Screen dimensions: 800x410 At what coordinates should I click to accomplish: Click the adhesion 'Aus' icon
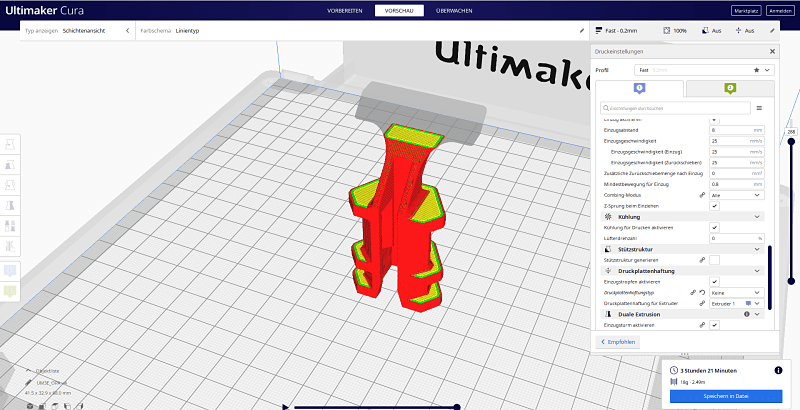pyautogui.click(x=738, y=31)
